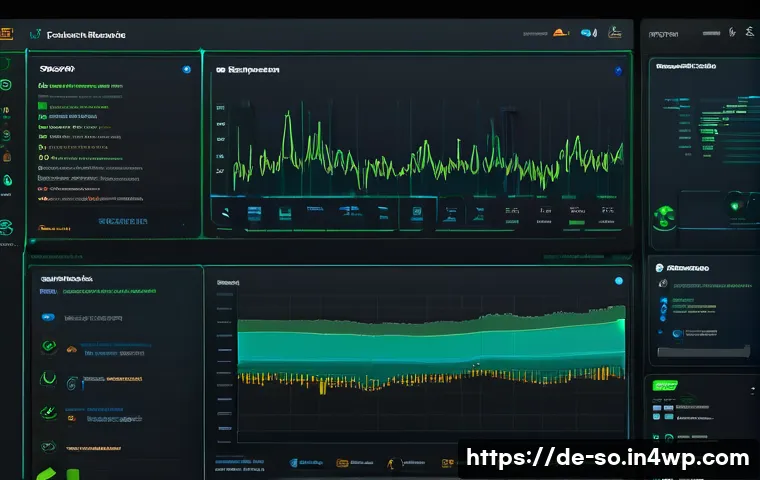Viewport: 760px width, 480px height.
Task: Click the green swirl icon at sidebar bottom
Action: point(6,226)
